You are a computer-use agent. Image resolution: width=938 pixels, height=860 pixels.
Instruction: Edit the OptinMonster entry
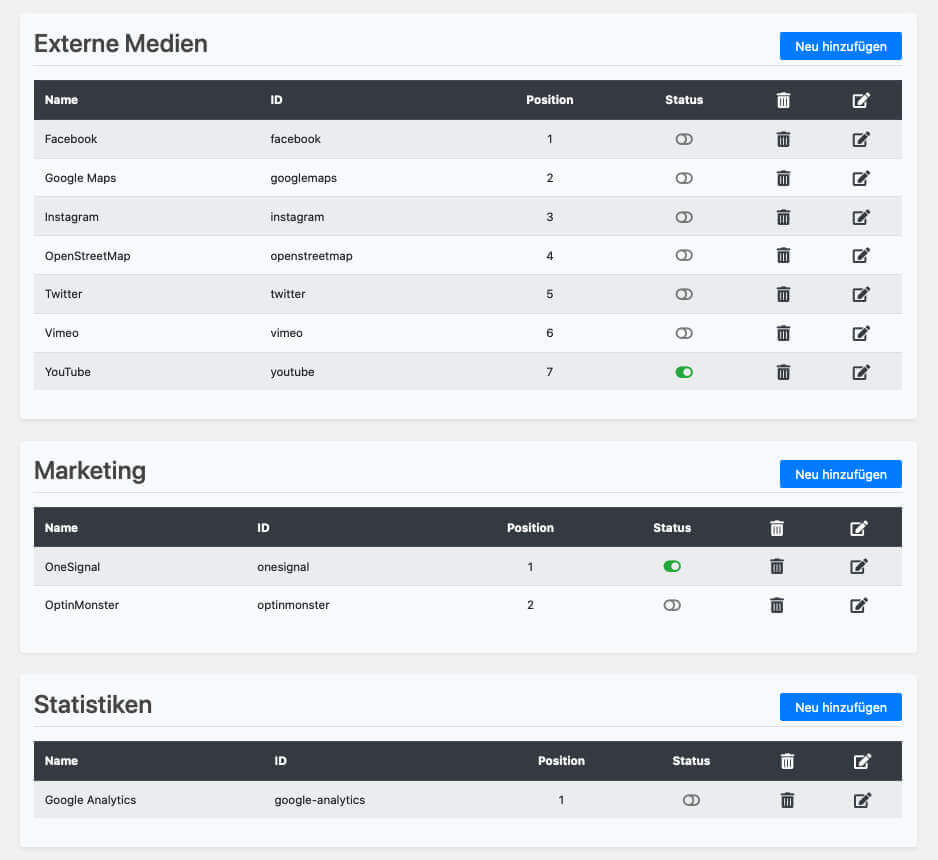(x=859, y=605)
